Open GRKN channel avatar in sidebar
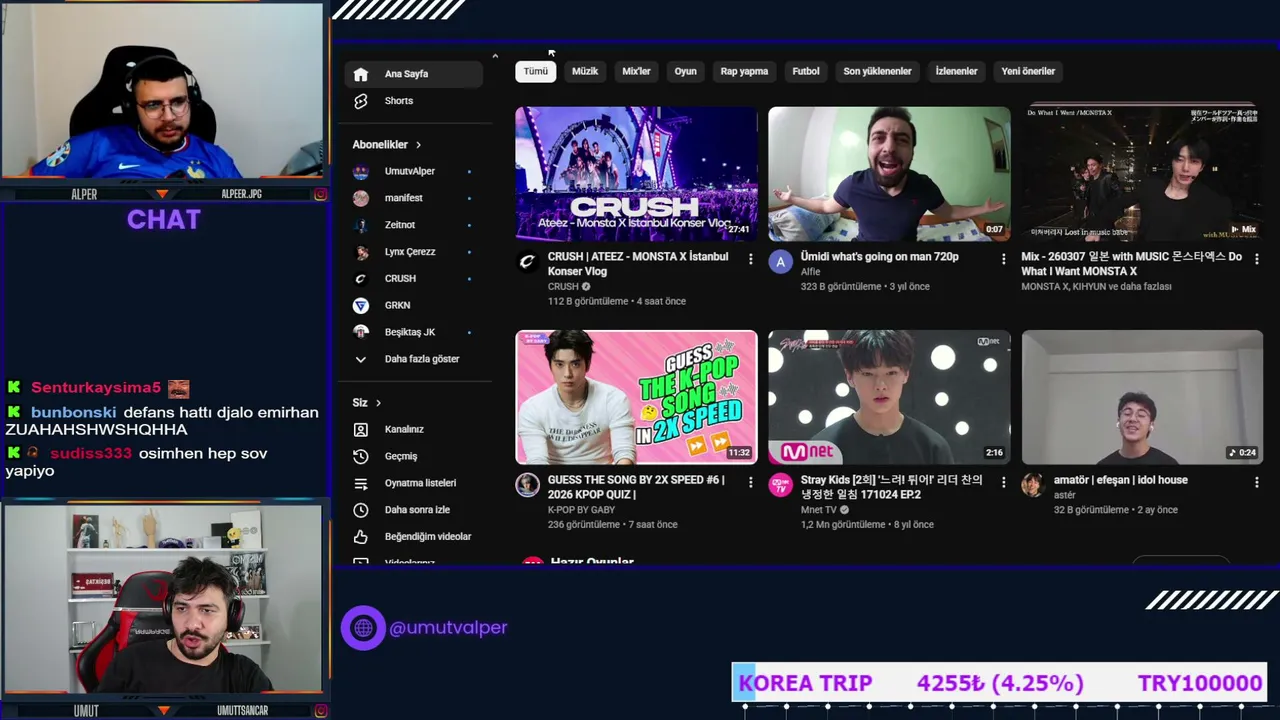The image size is (1280, 720). [361, 305]
